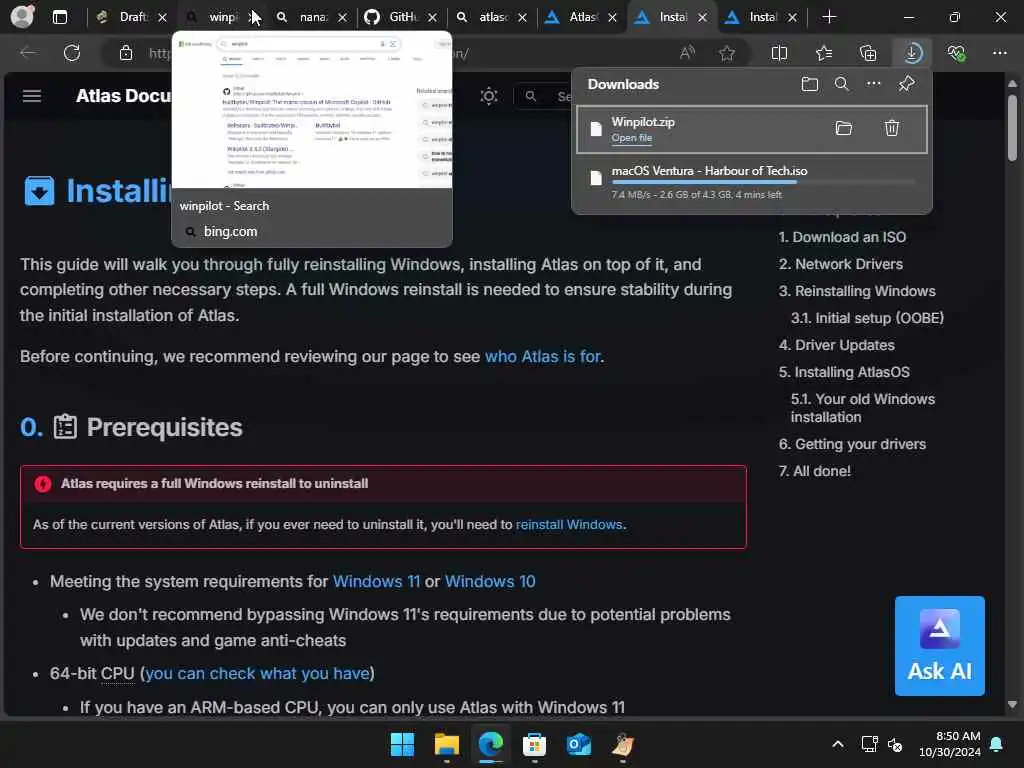Jump to '3.1. Initial setup (OOBE)'
The height and width of the screenshot is (768, 1024).
point(867,318)
